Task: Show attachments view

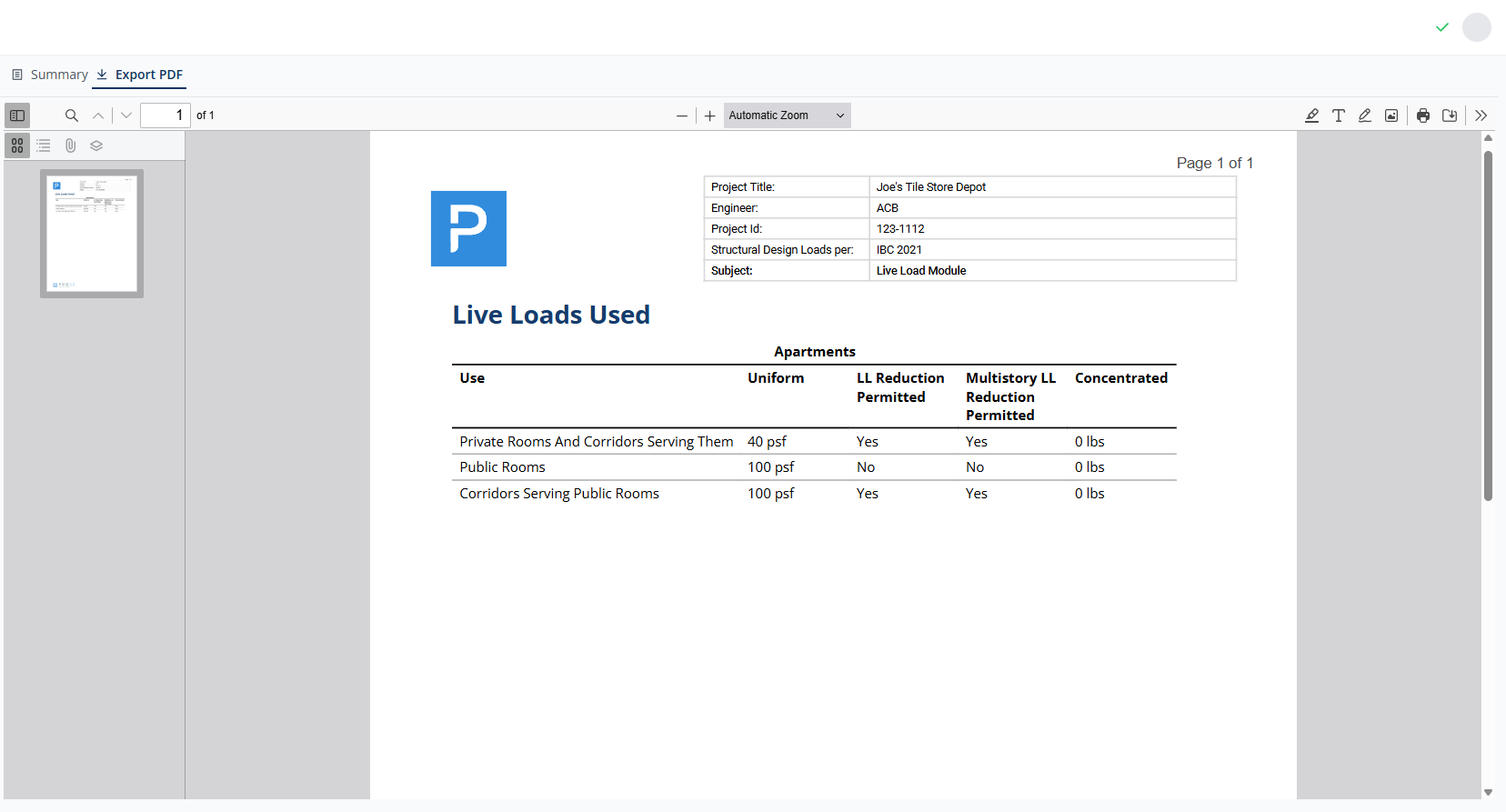Action: click(70, 145)
